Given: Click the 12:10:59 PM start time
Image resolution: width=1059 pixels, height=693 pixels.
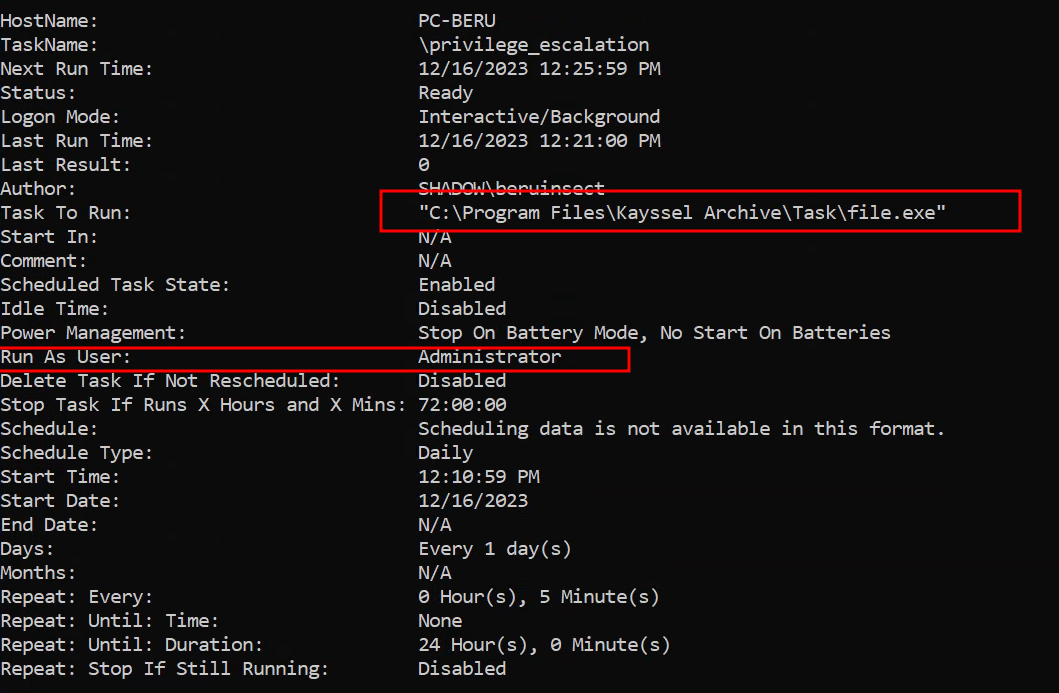Looking at the screenshot, I should coord(478,476).
